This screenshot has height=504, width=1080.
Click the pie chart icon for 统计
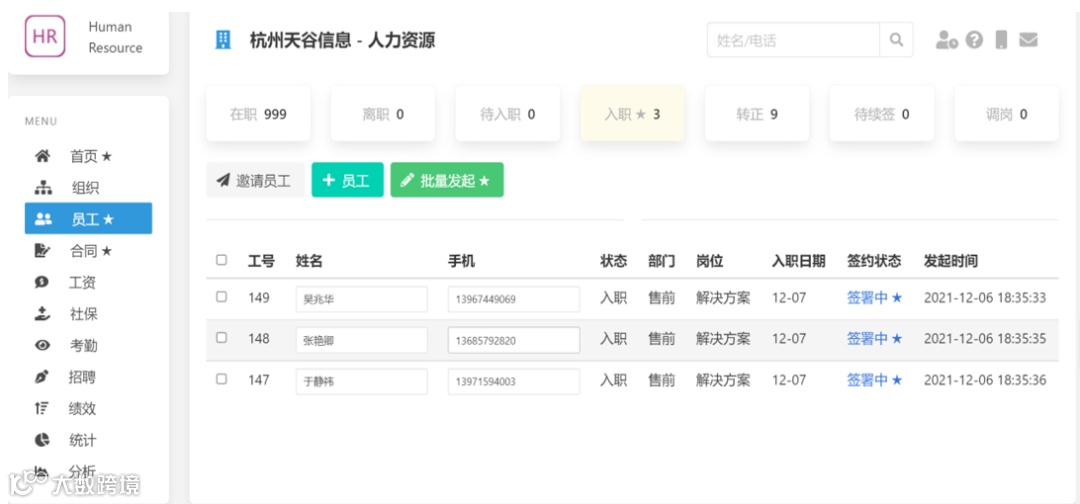[43, 440]
